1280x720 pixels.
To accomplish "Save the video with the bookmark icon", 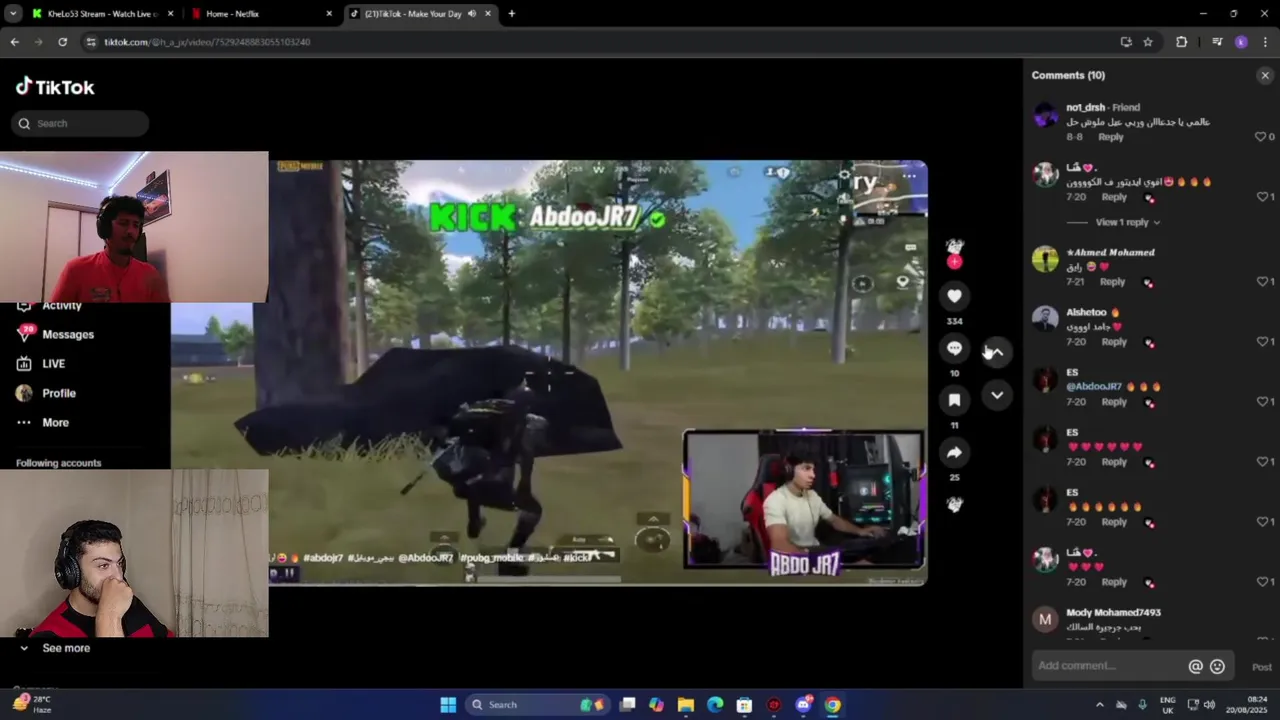I will [954, 400].
